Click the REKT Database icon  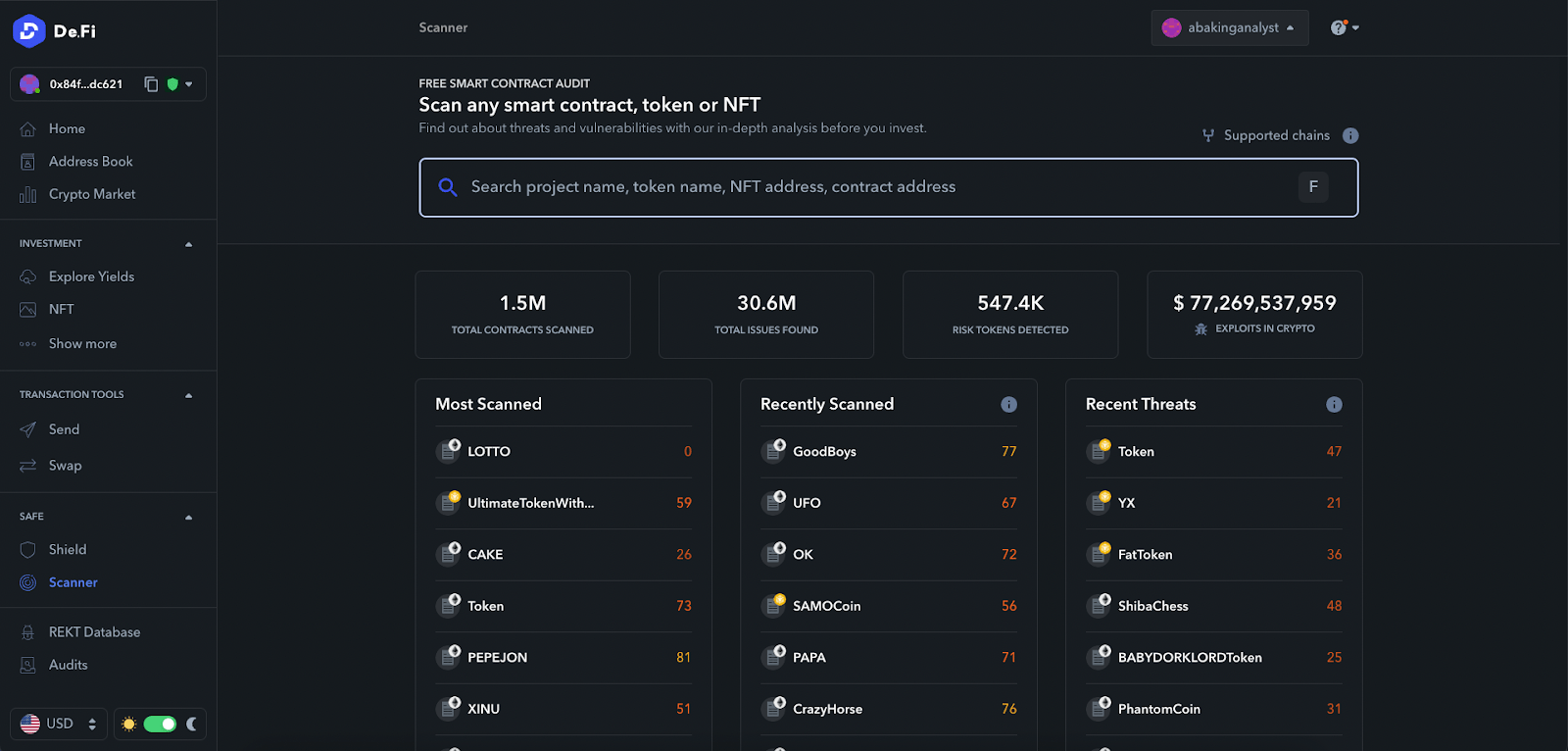point(28,632)
